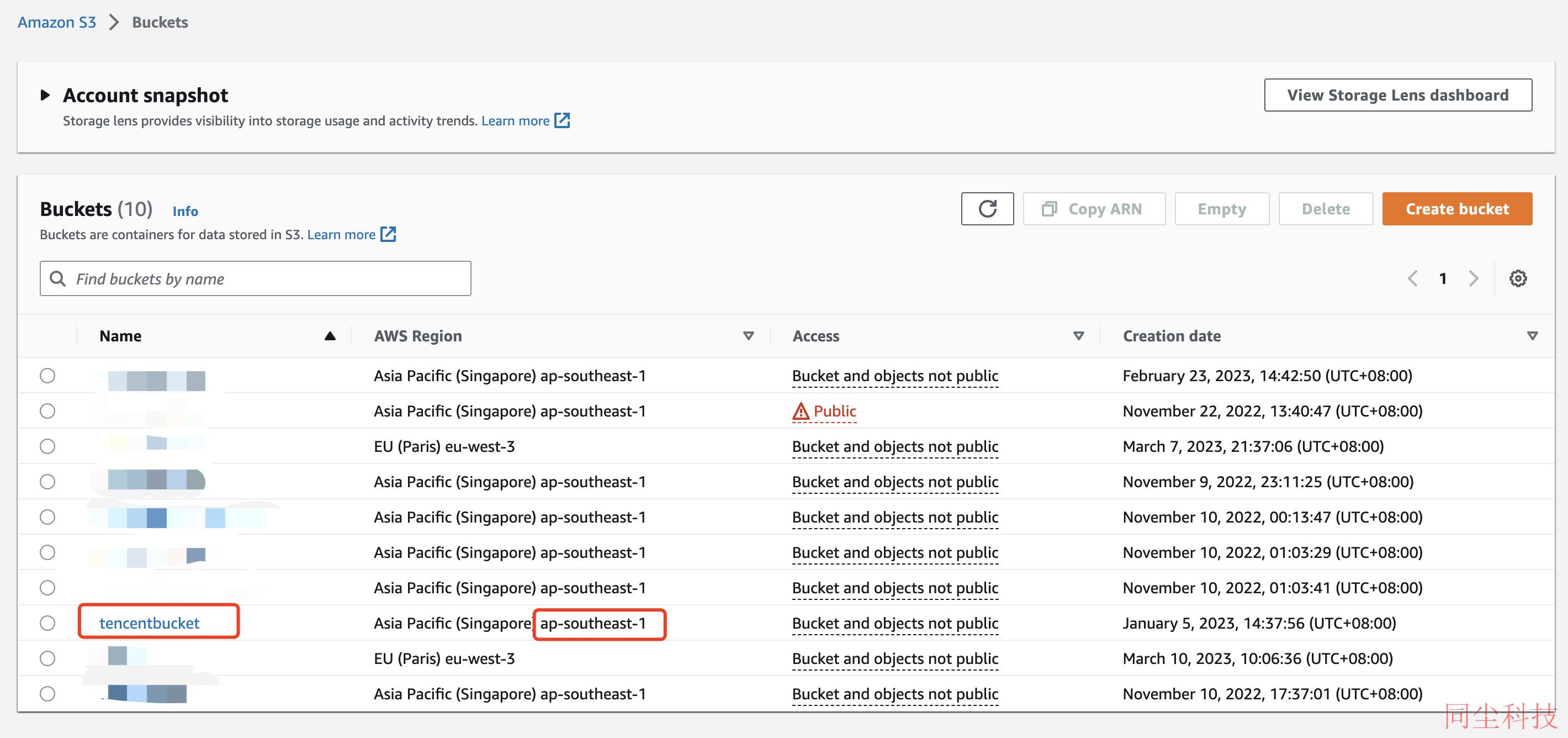This screenshot has width=1568, height=738.
Task: Click the Public warning triangle icon
Action: [801, 412]
